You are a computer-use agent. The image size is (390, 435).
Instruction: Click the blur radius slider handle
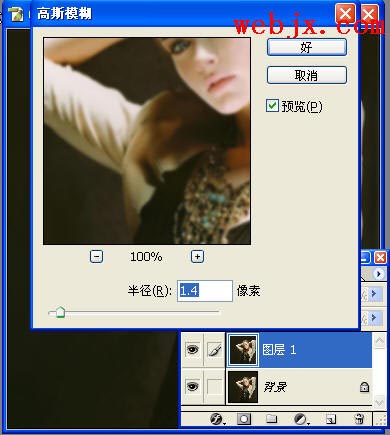point(60,312)
